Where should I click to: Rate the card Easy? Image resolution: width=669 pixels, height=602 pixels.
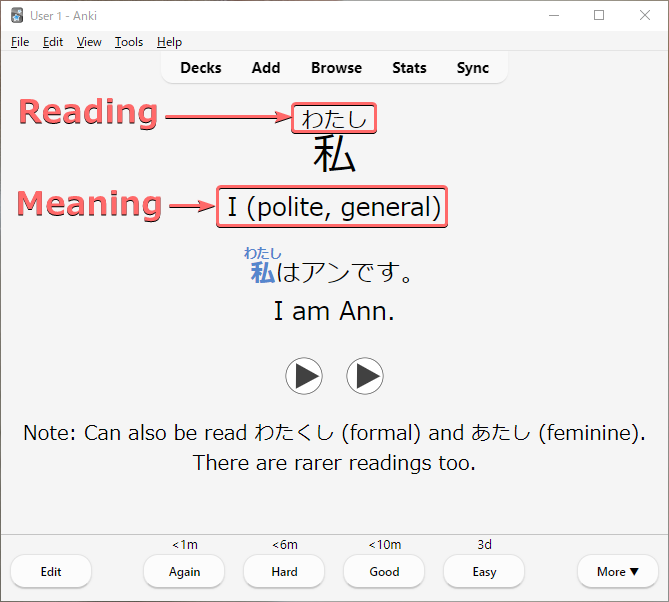(x=484, y=571)
